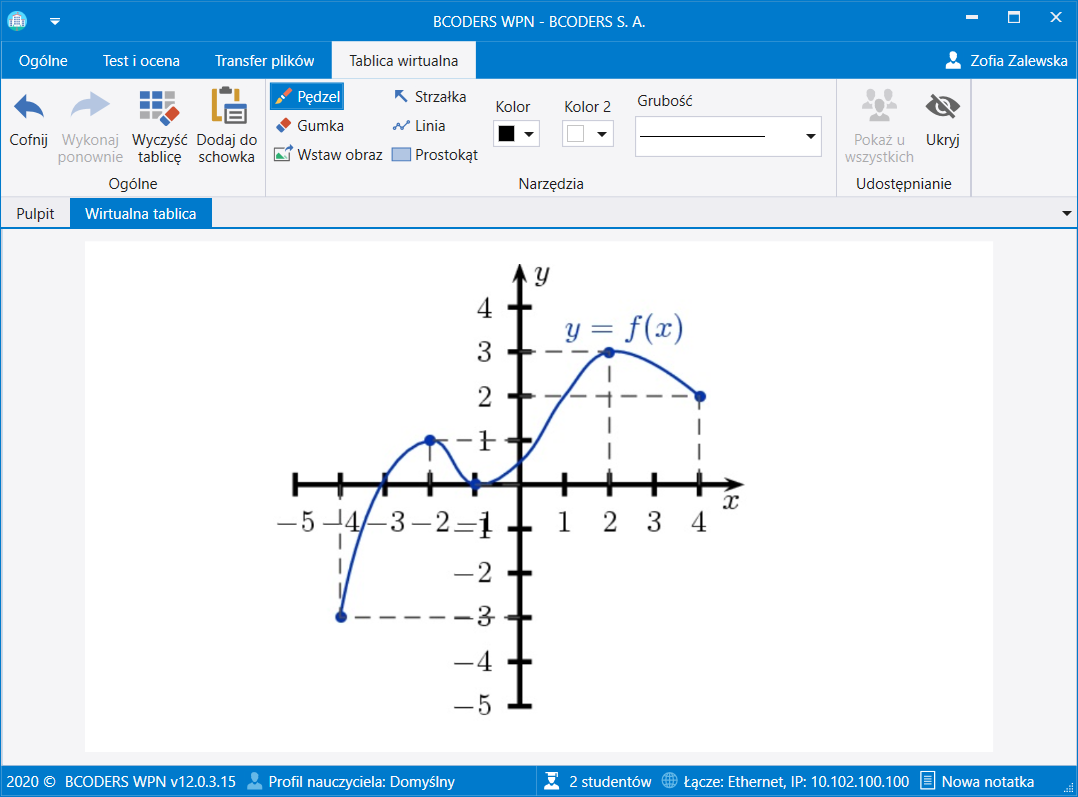
Task: Expand the Kolor black color dropdown arrow
Action: click(x=529, y=134)
